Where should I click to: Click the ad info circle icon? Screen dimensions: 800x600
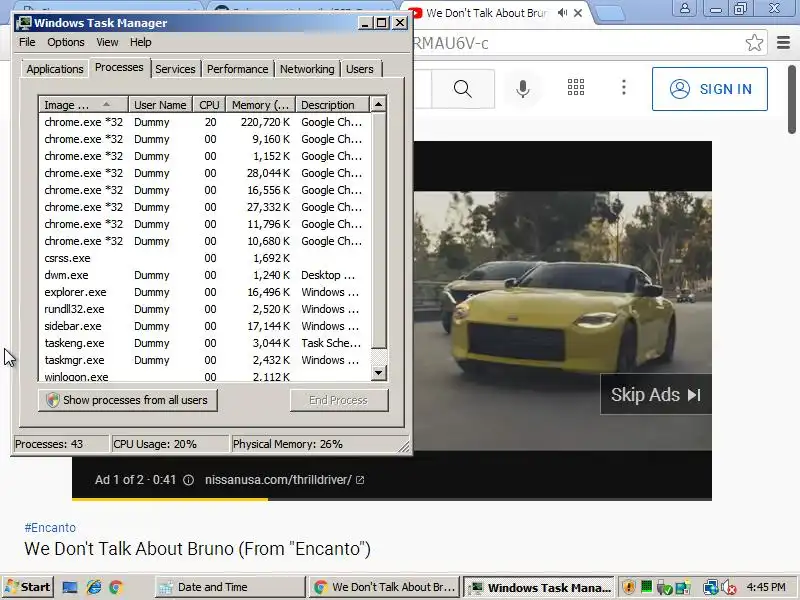point(188,480)
